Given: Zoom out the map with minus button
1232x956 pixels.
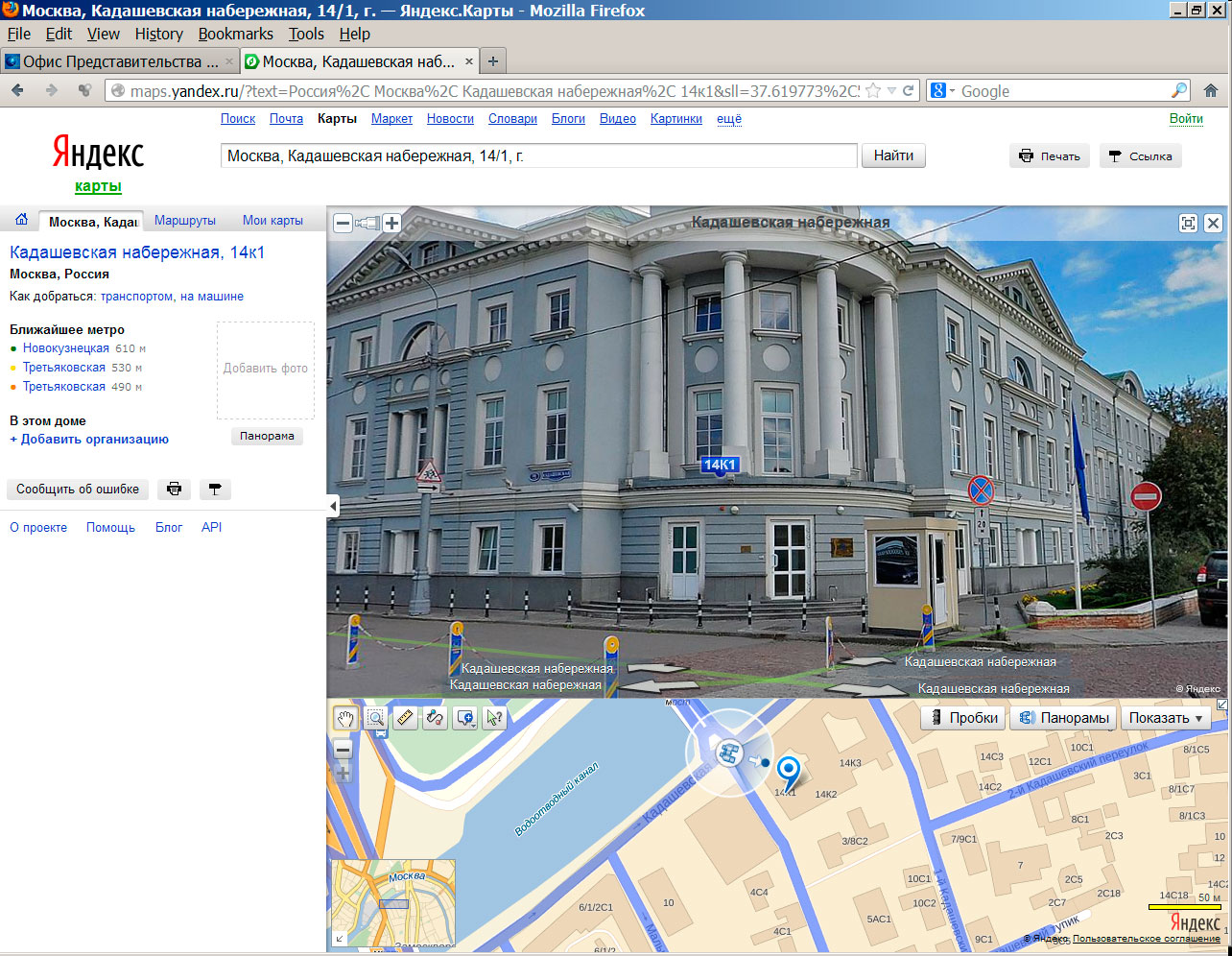Looking at the screenshot, I should (344, 750).
